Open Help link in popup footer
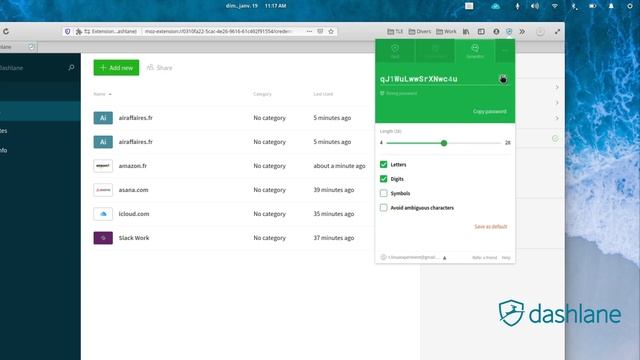640x360 pixels. (506, 258)
